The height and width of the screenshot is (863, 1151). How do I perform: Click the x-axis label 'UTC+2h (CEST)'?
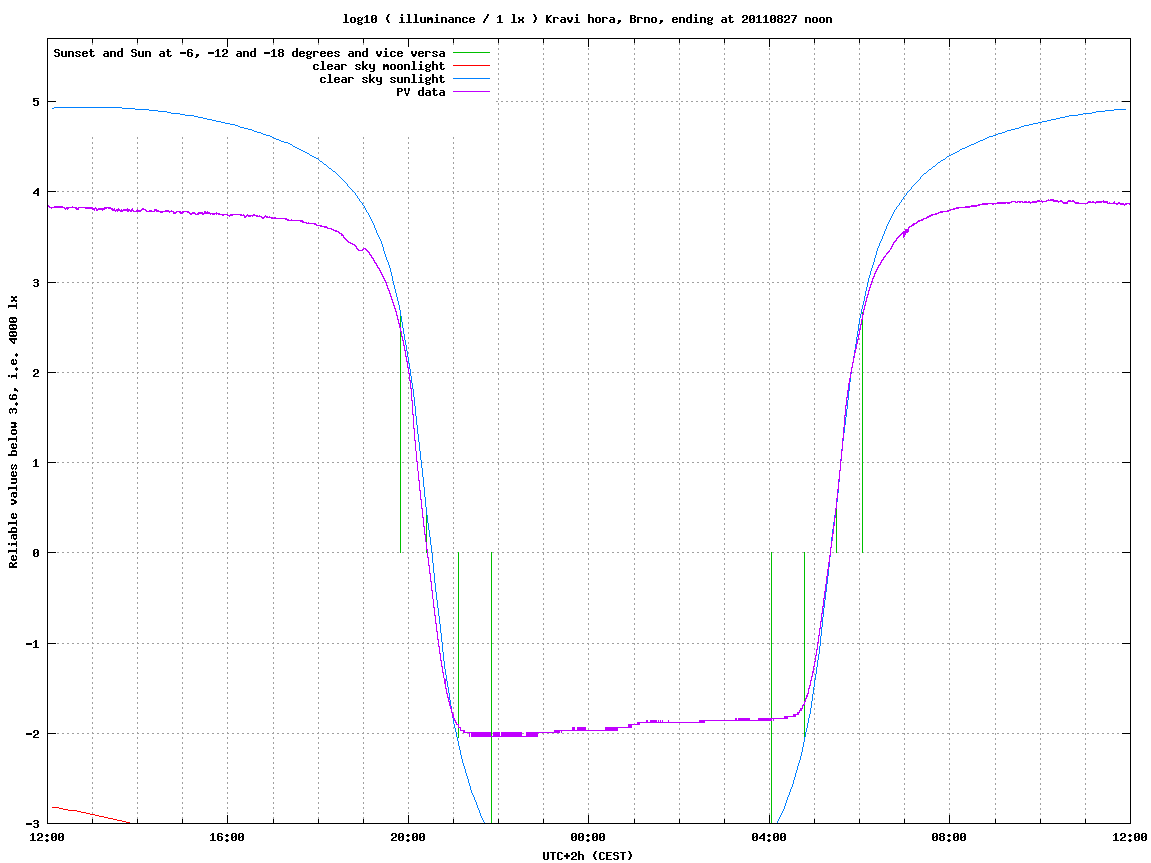pos(587,856)
